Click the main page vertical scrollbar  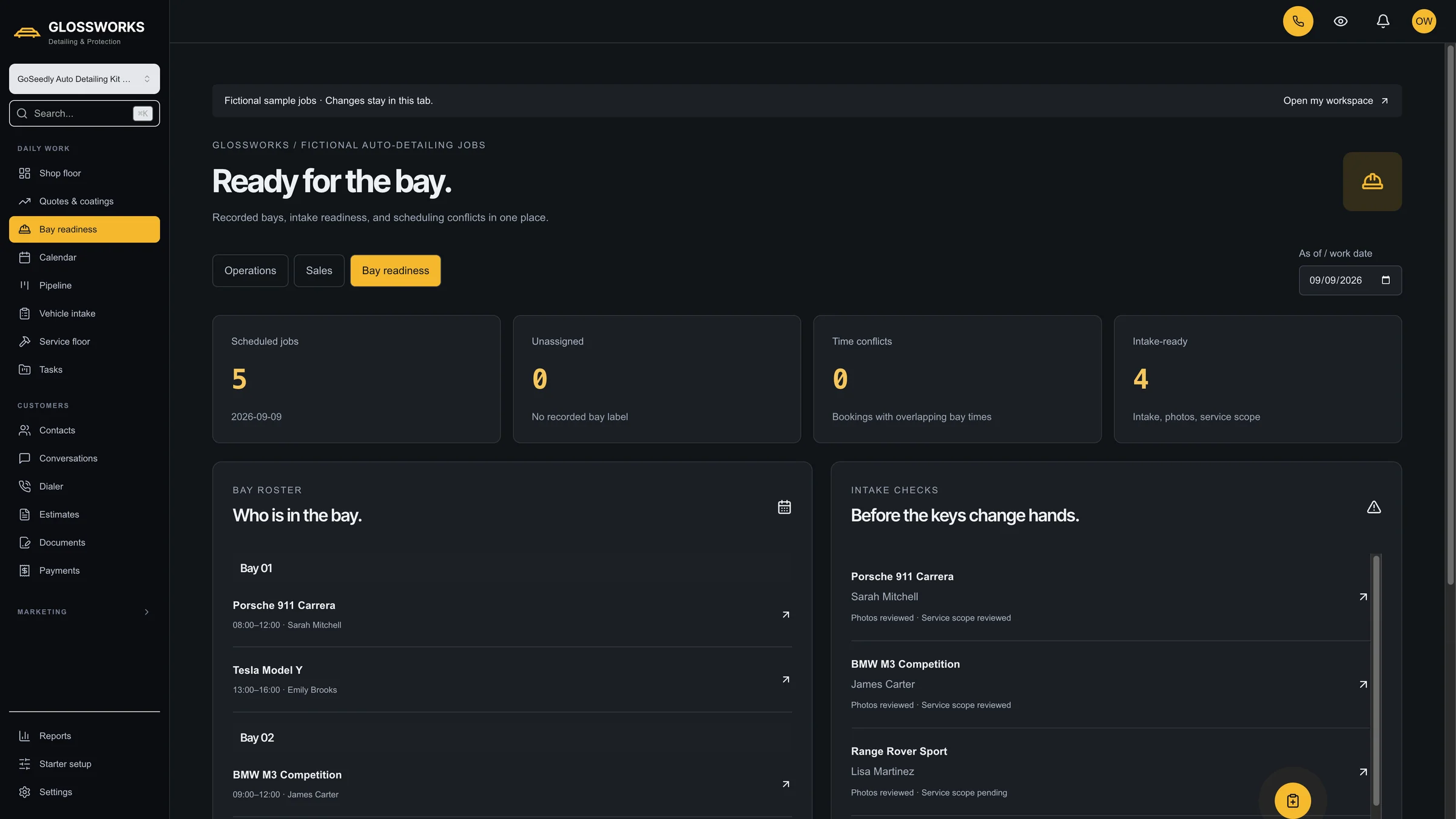tap(1450, 315)
